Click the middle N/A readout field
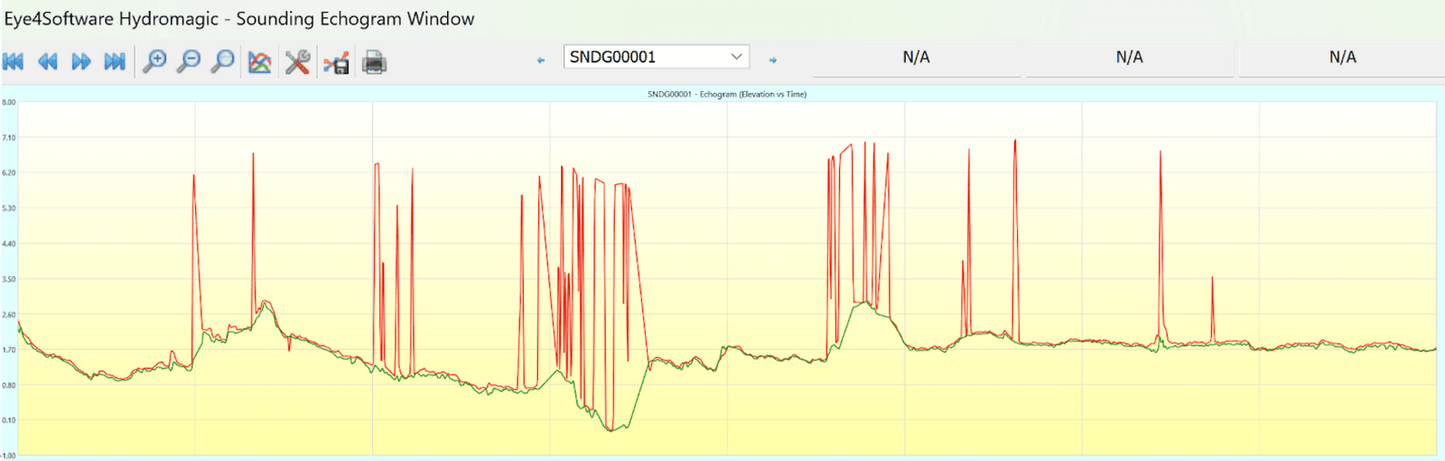The image size is (1445, 461). click(1129, 58)
